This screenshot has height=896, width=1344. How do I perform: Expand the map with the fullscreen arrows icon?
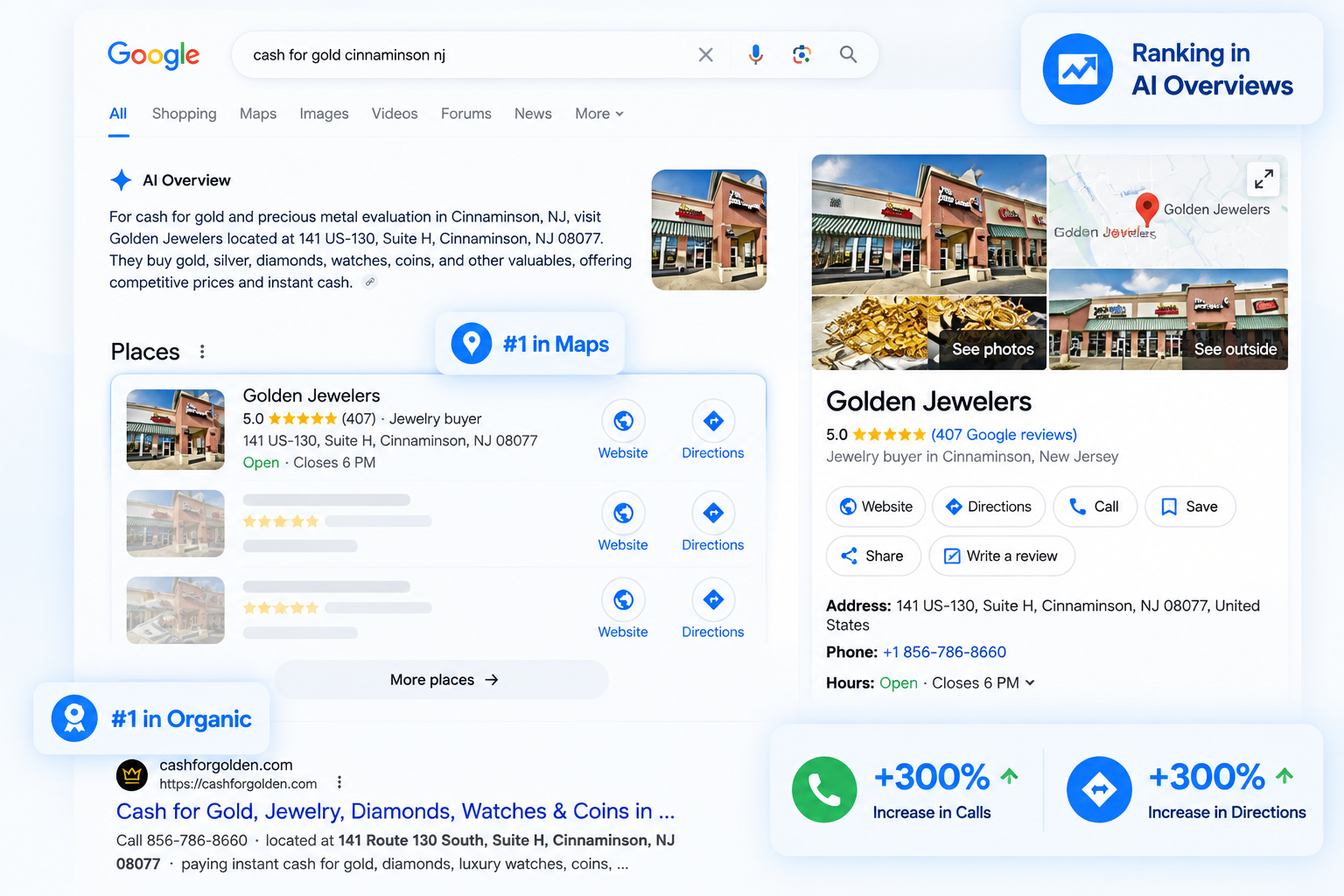[x=1263, y=179]
